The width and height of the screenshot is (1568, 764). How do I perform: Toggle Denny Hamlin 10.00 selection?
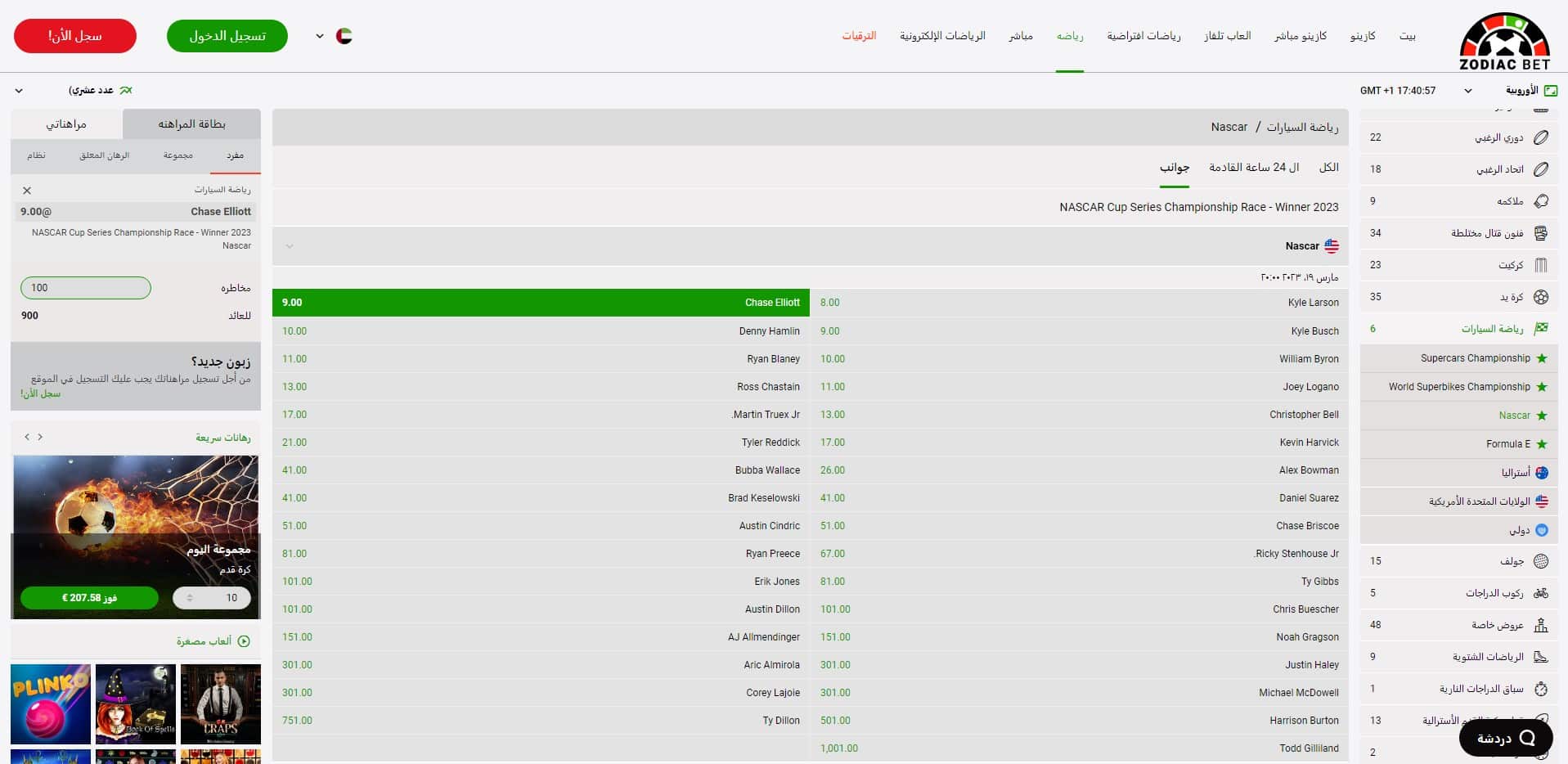[x=541, y=331]
